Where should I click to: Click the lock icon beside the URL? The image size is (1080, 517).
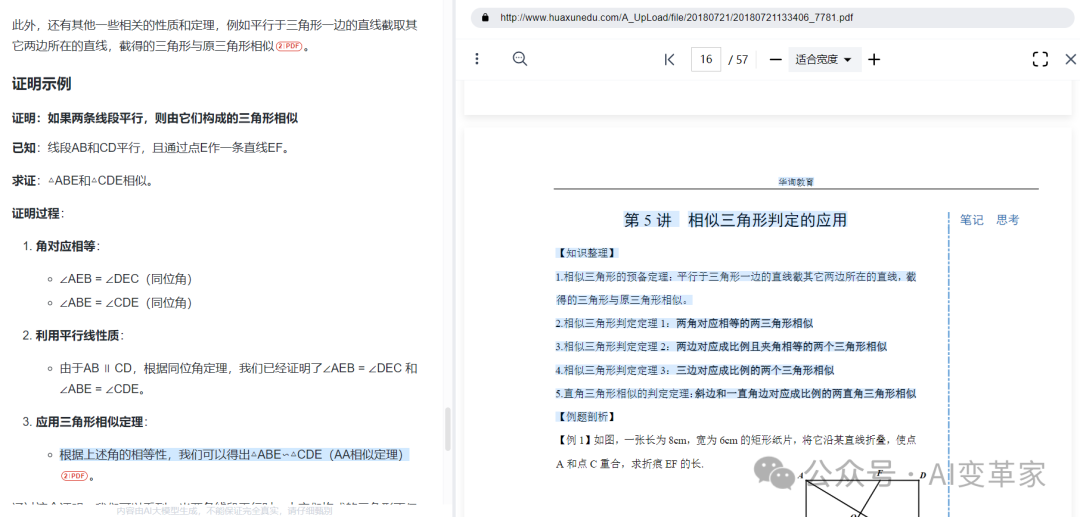[x=485, y=17]
